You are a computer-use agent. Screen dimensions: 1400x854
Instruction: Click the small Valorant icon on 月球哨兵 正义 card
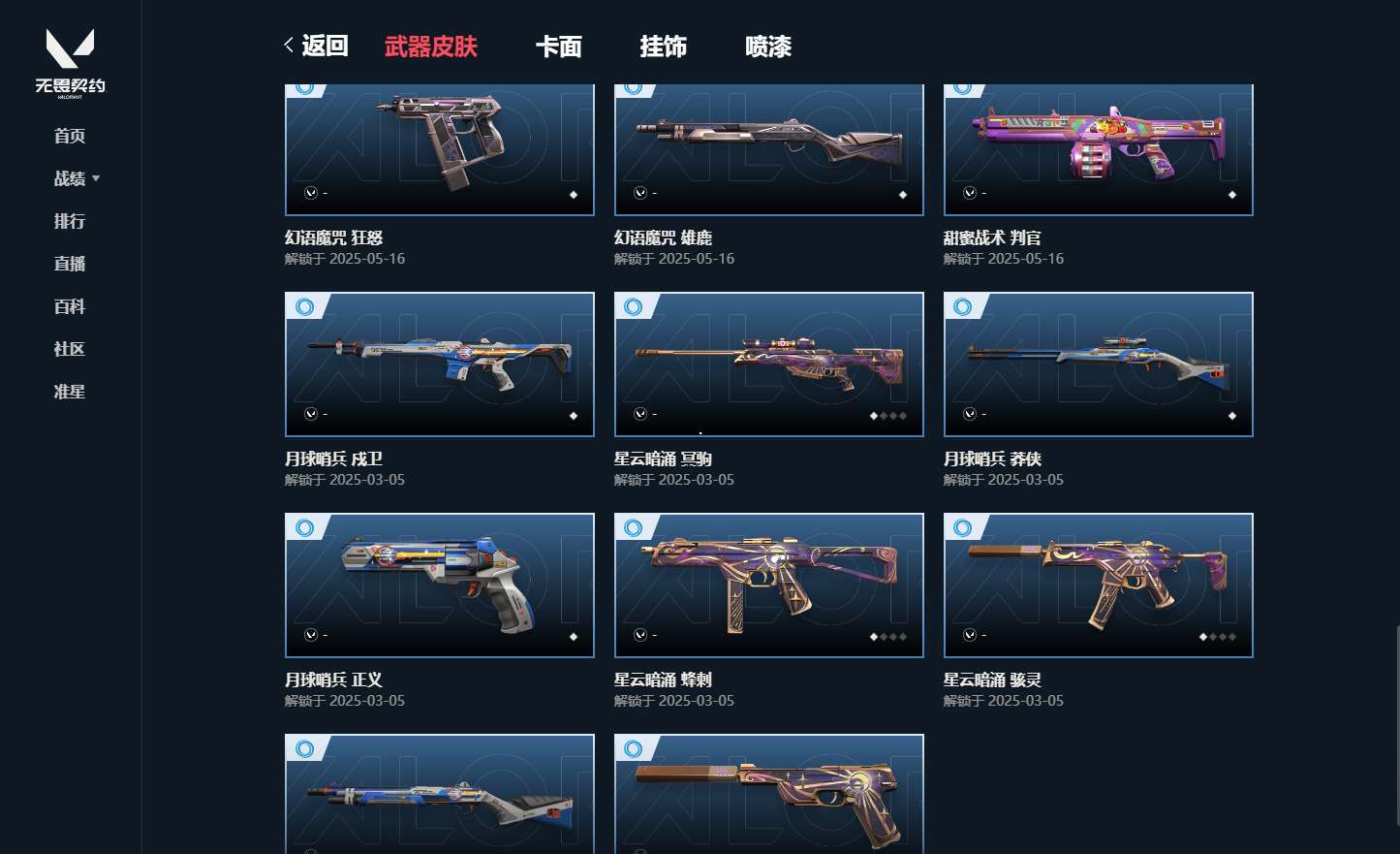(x=311, y=635)
